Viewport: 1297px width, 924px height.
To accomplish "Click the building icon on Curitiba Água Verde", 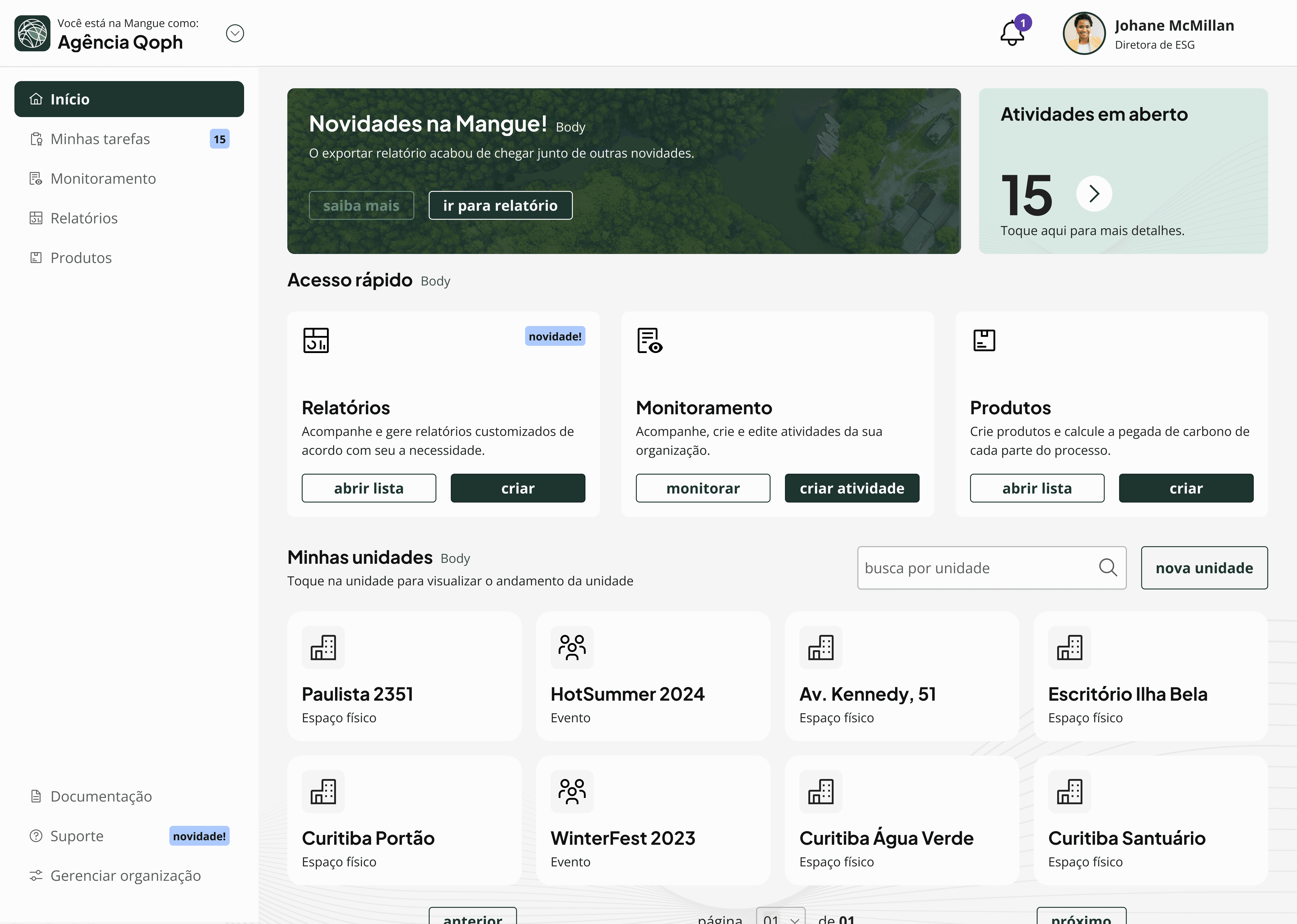I will 821,791.
